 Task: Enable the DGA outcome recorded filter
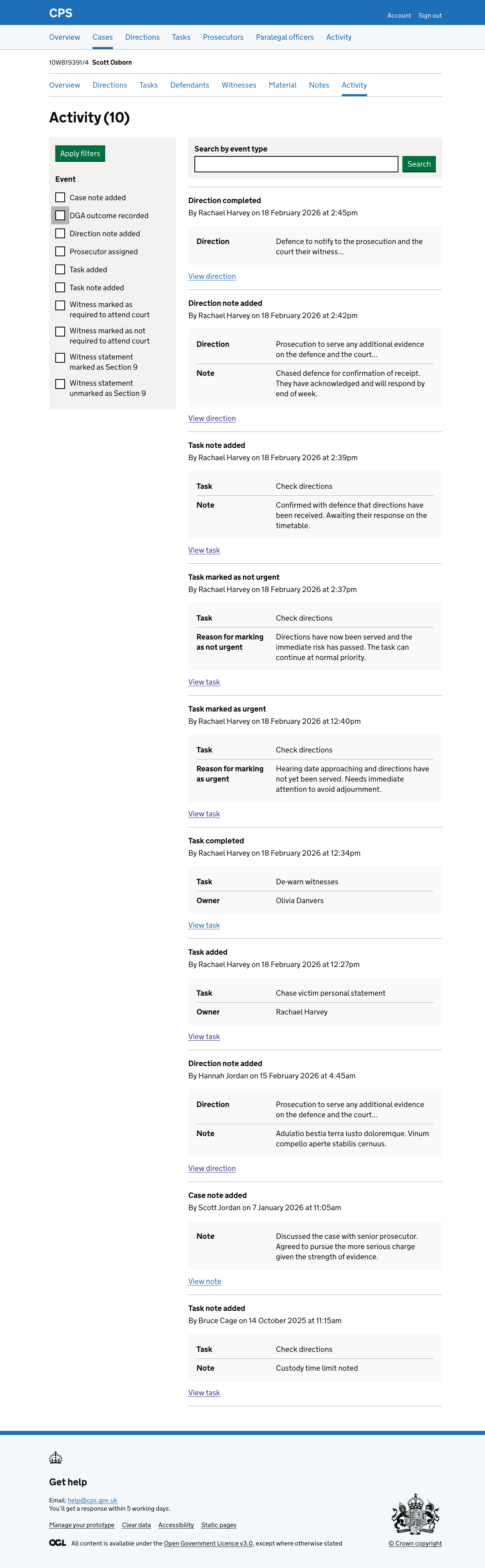click(x=60, y=215)
